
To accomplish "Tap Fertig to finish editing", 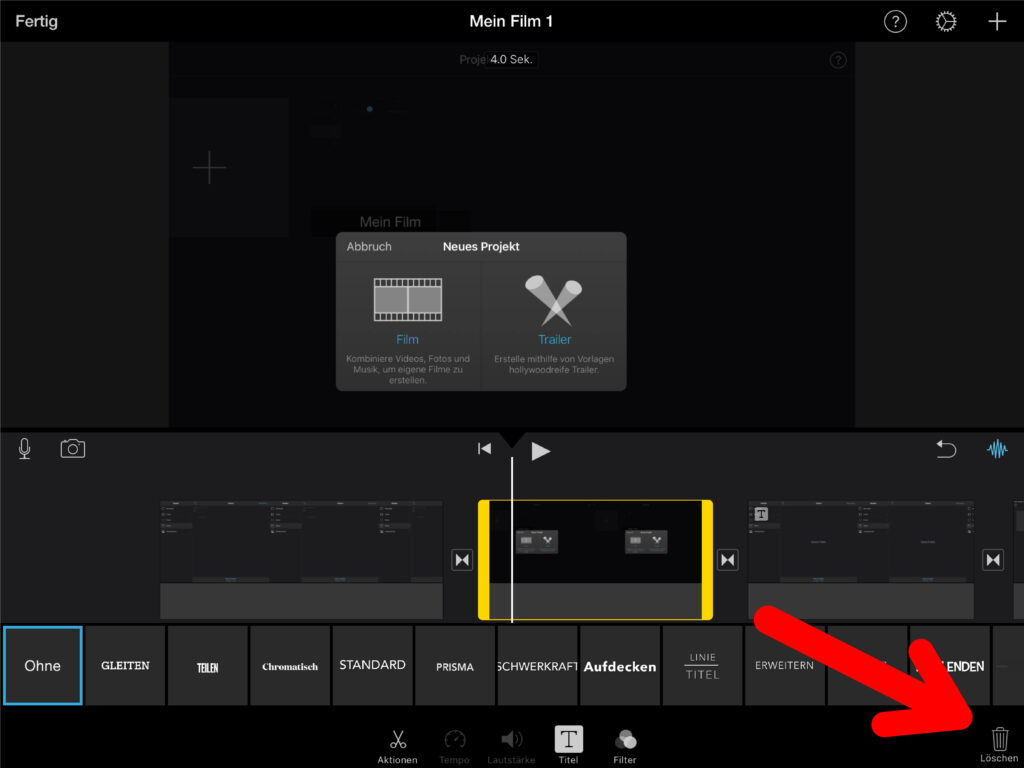I will point(36,22).
